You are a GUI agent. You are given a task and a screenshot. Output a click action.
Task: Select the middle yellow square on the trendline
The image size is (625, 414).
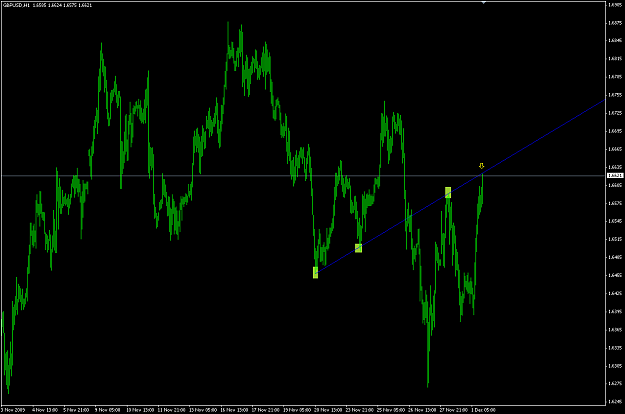tap(358, 248)
